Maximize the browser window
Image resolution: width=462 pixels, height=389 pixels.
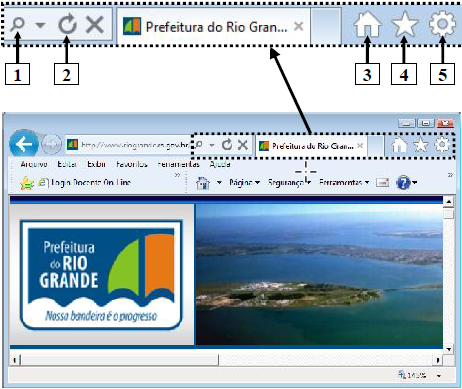[426, 123]
